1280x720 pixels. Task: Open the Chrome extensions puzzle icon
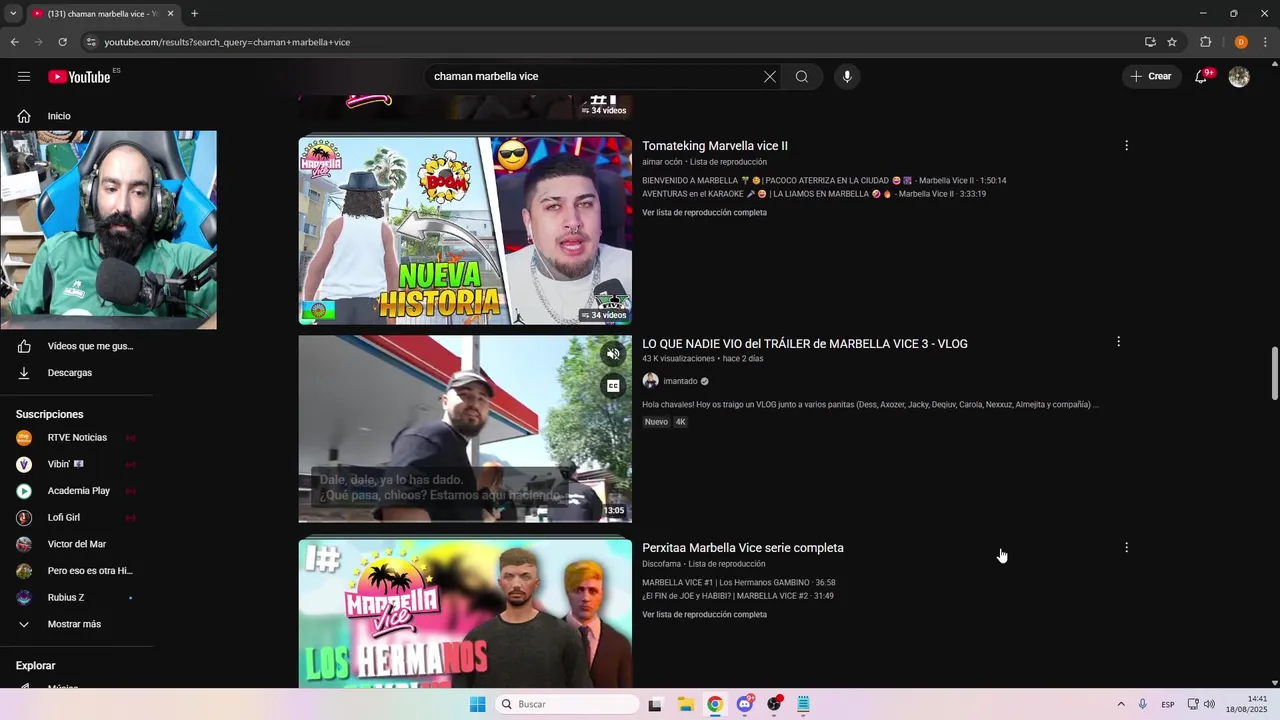tap(1205, 42)
